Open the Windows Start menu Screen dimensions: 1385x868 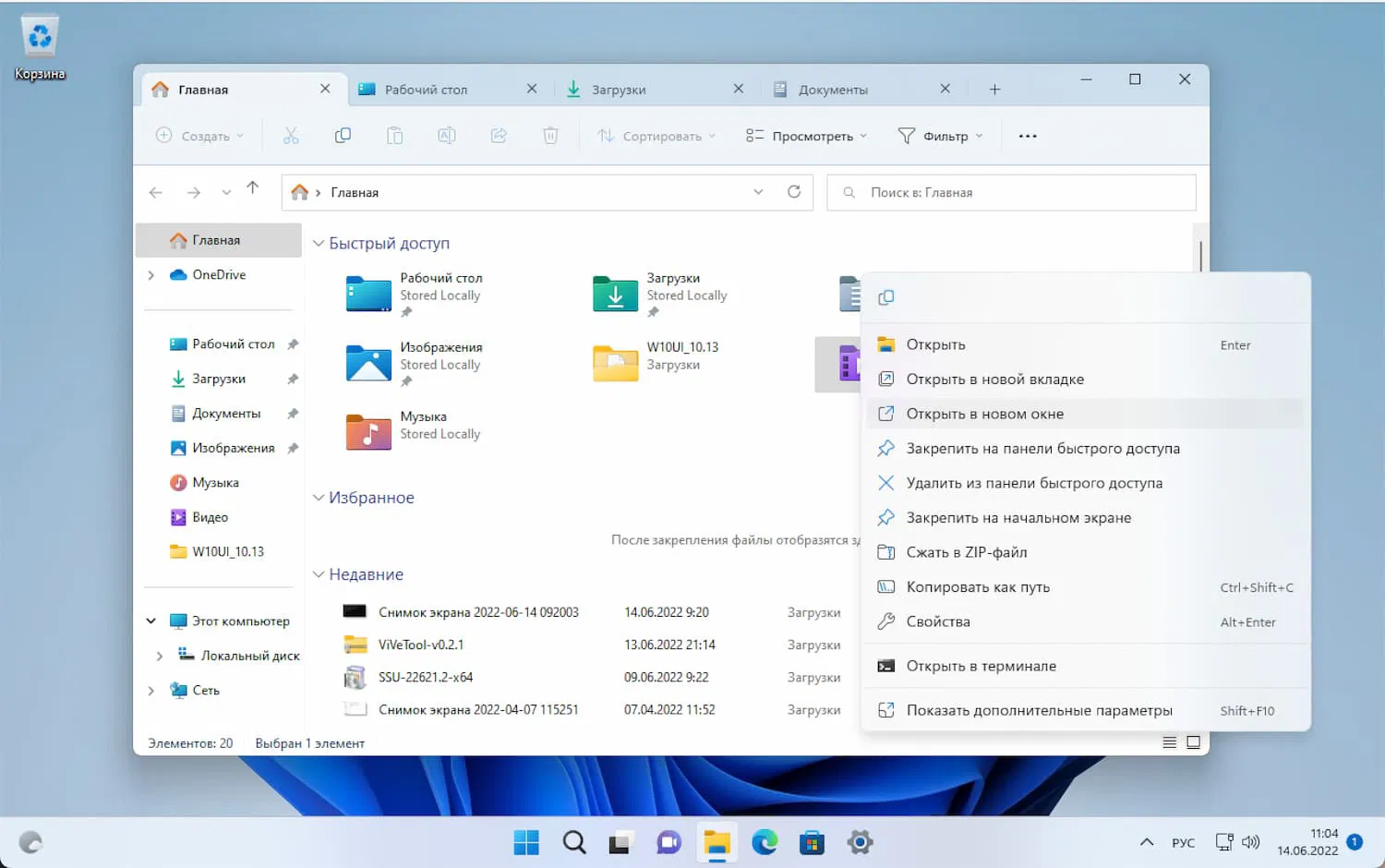click(x=526, y=842)
